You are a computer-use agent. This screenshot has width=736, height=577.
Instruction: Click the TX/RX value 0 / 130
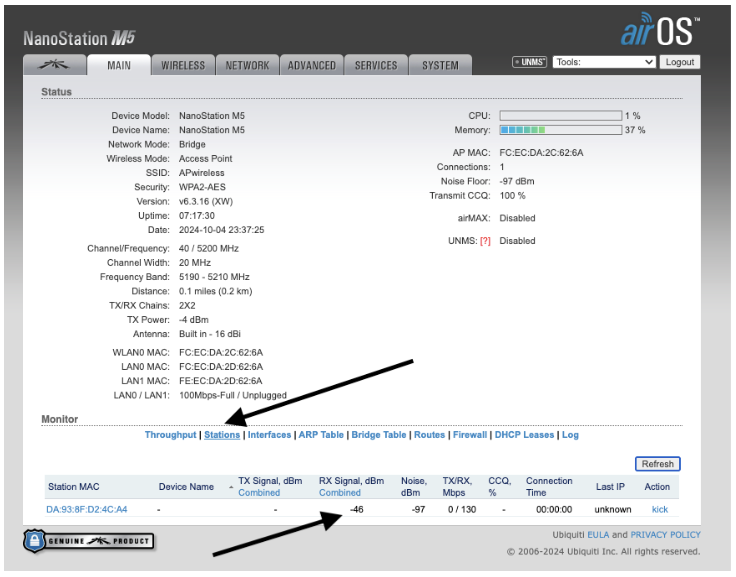[462, 509]
